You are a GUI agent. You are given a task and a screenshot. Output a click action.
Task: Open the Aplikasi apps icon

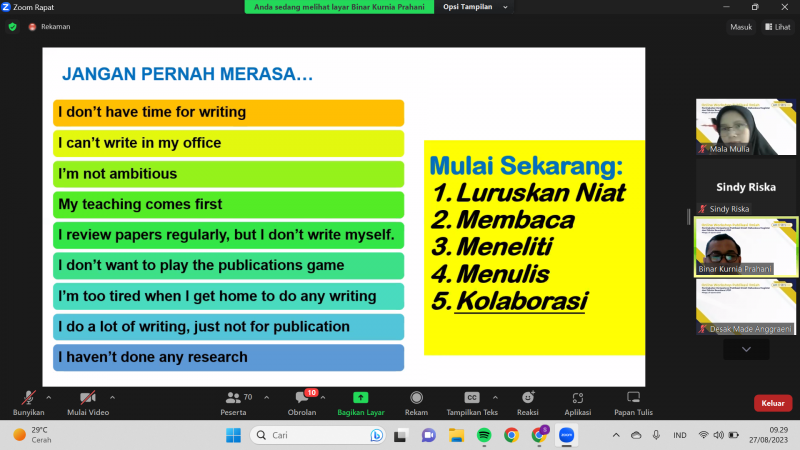[577, 398]
